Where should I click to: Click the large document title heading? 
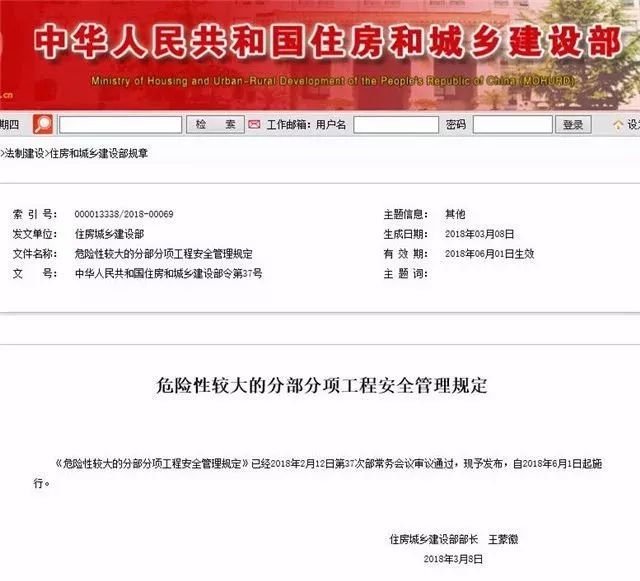(322, 385)
